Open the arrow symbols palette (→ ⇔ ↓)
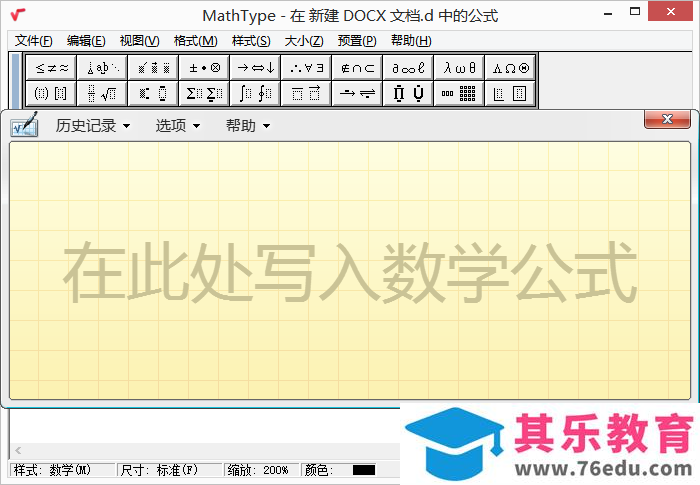This screenshot has width=700, height=485. pyautogui.click(x=255, y=68)
